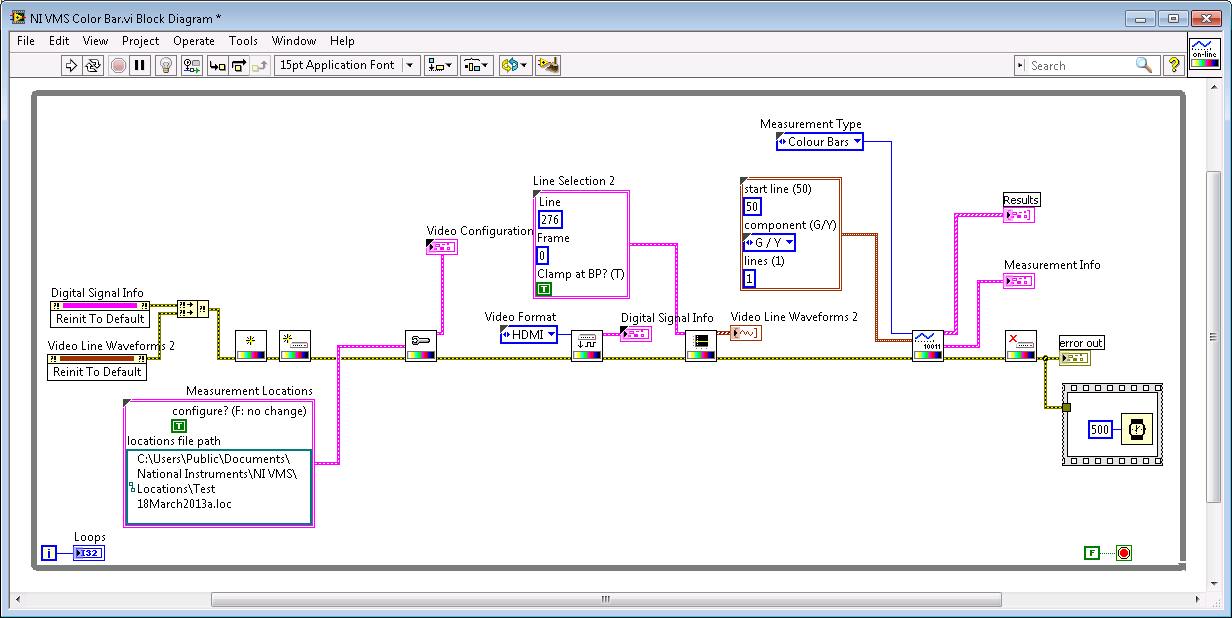The width and height of the screenshot is (1232, 618).
Task: Click the Wait (ms) timer function icon
Action: (x=1137, y=429)
